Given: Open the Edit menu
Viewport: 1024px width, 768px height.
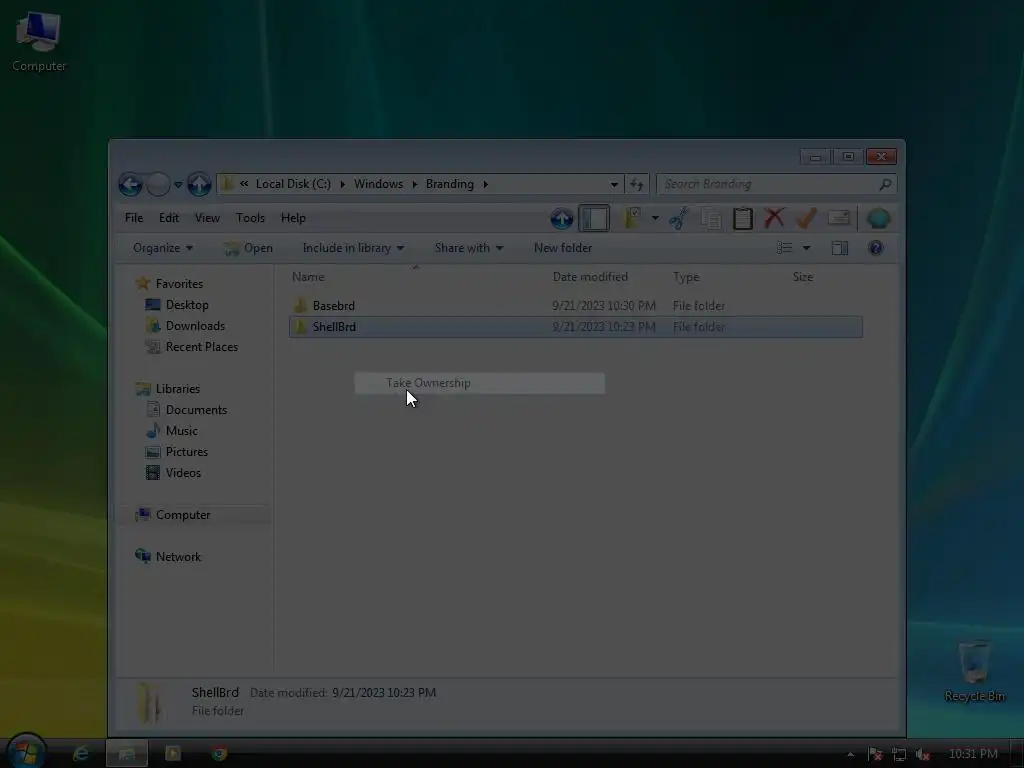Looking at the screenshot, I should click(x=169, y=218).
